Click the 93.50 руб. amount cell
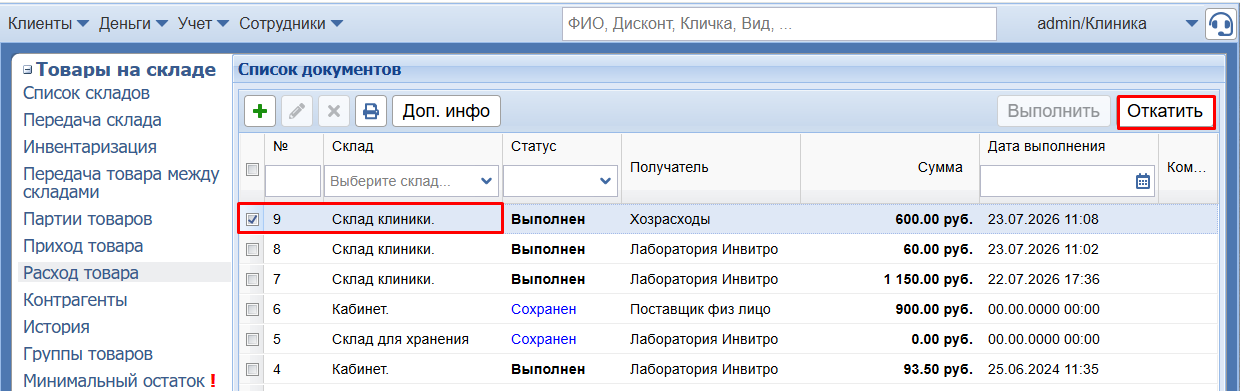Viewport: 1240px width, 391px height. point(938,370)
